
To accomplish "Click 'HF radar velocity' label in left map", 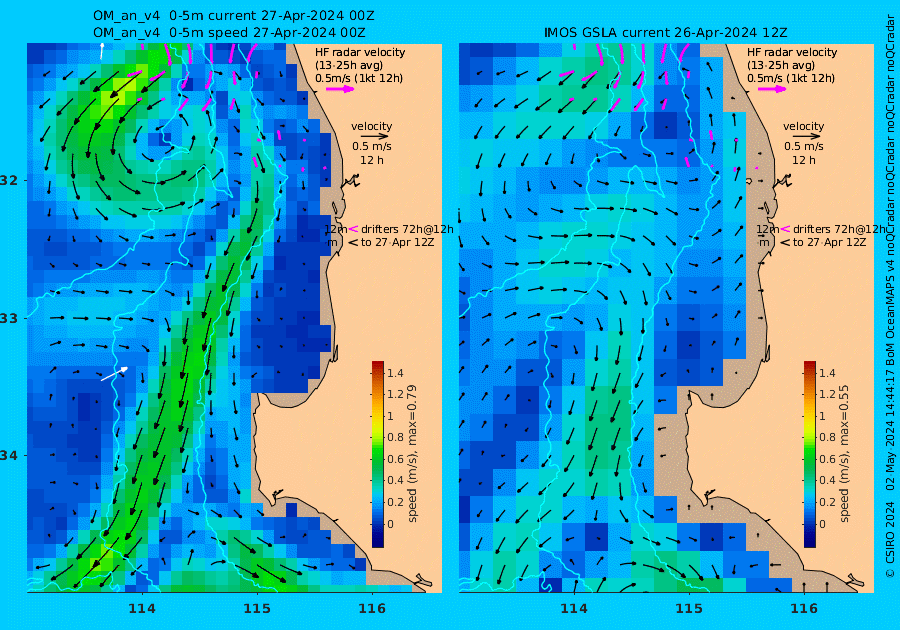I will [x=360, y=52].
